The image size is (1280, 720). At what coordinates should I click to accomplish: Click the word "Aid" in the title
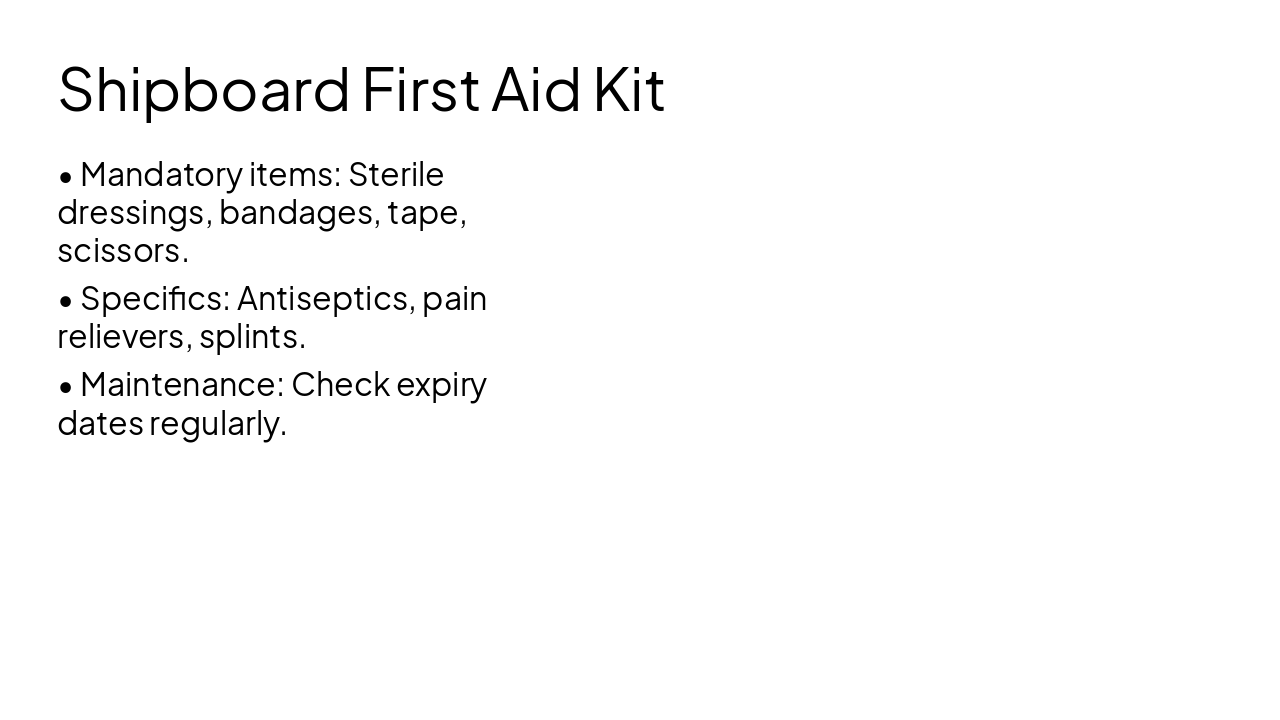(x=536, y=90)
